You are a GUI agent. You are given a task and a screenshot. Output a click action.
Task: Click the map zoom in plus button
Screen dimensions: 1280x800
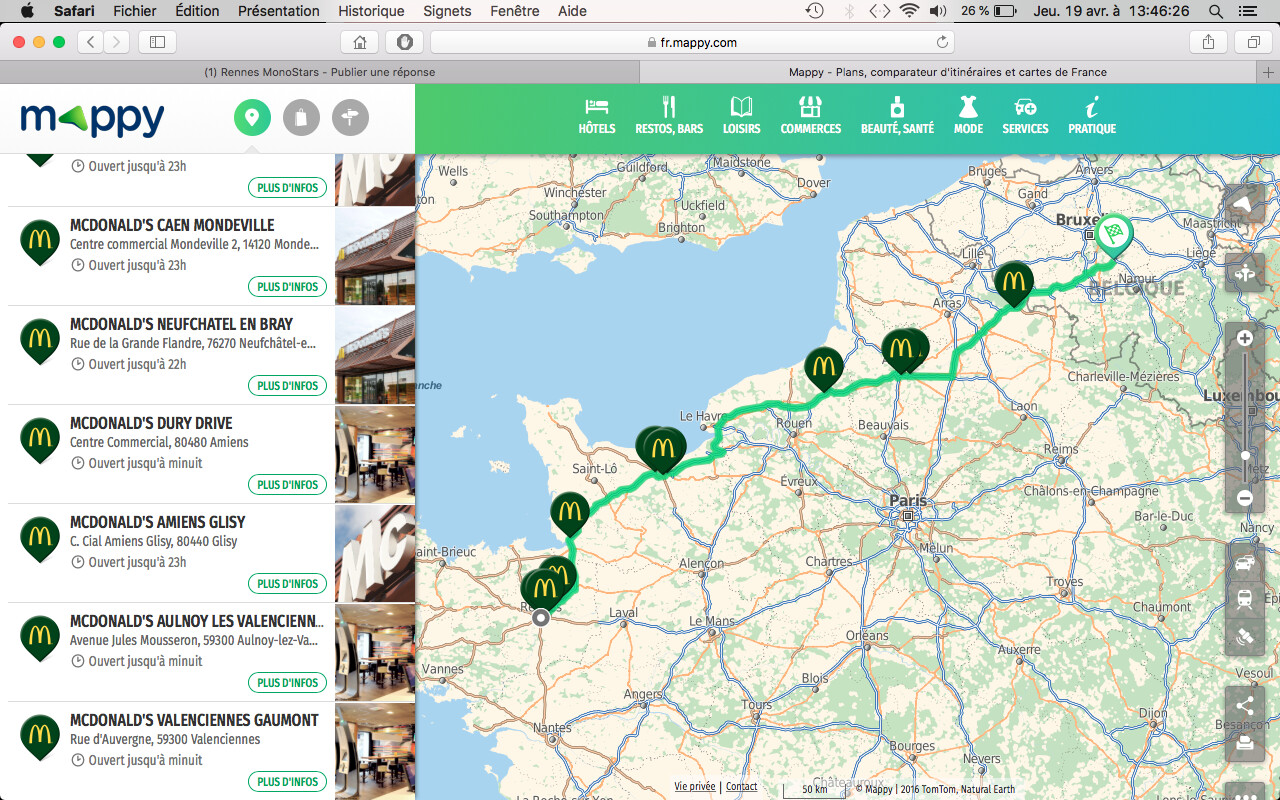pyautogui.click(x=1245, y=338)
